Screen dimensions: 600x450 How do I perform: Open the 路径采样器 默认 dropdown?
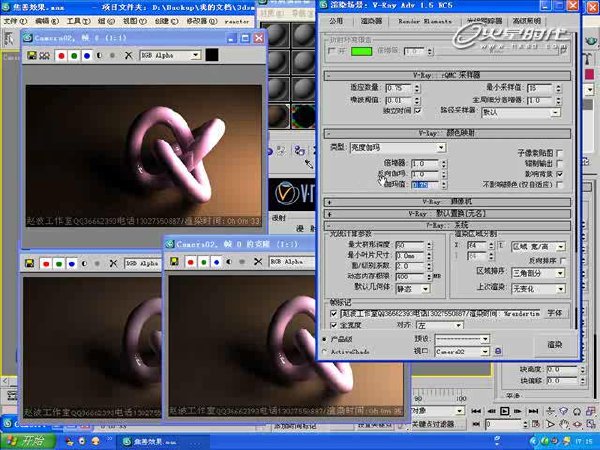[521, 112]
